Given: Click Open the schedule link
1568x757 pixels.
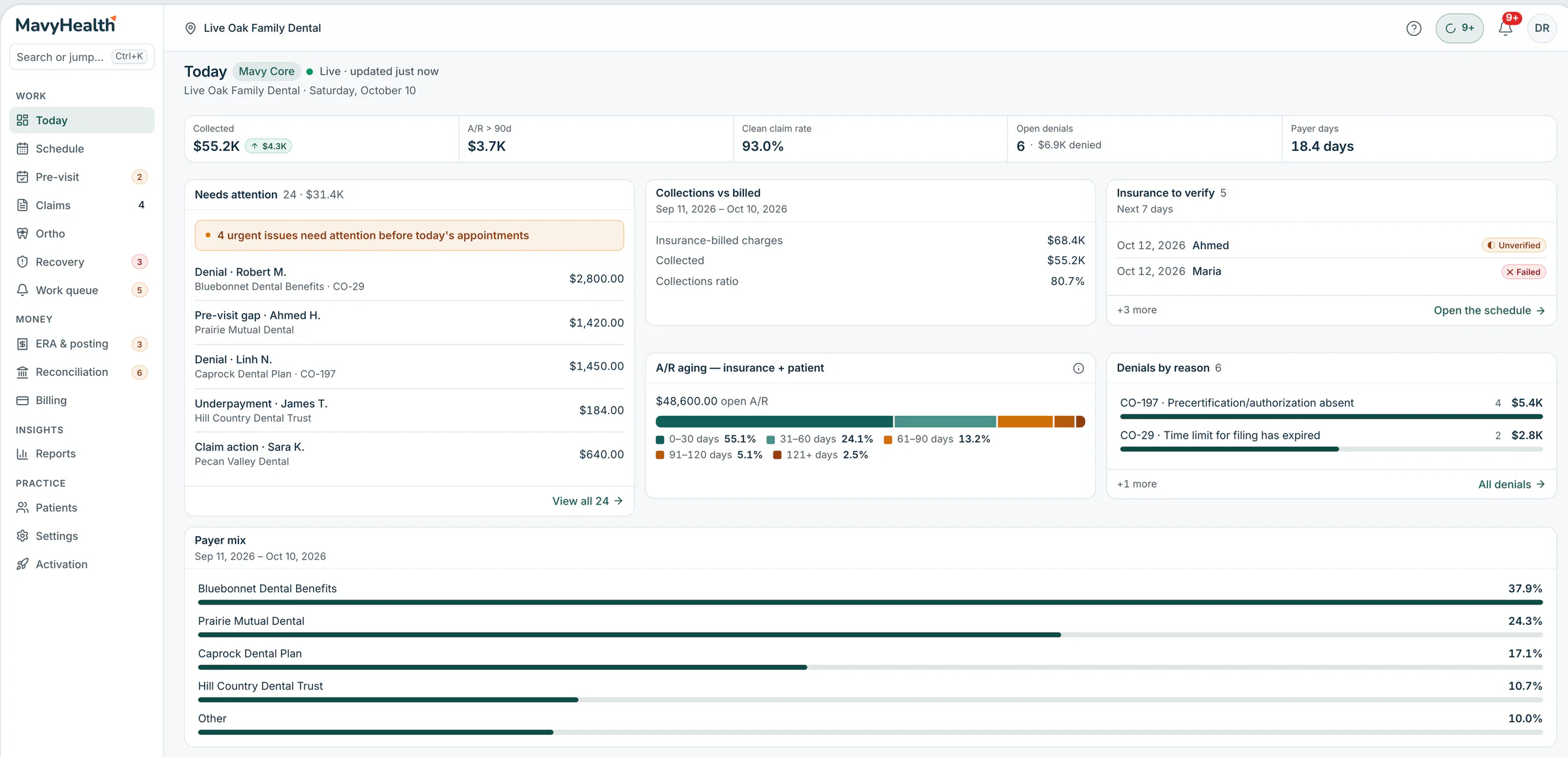Looking at the screenshot, I should (x=1489, y=311).
